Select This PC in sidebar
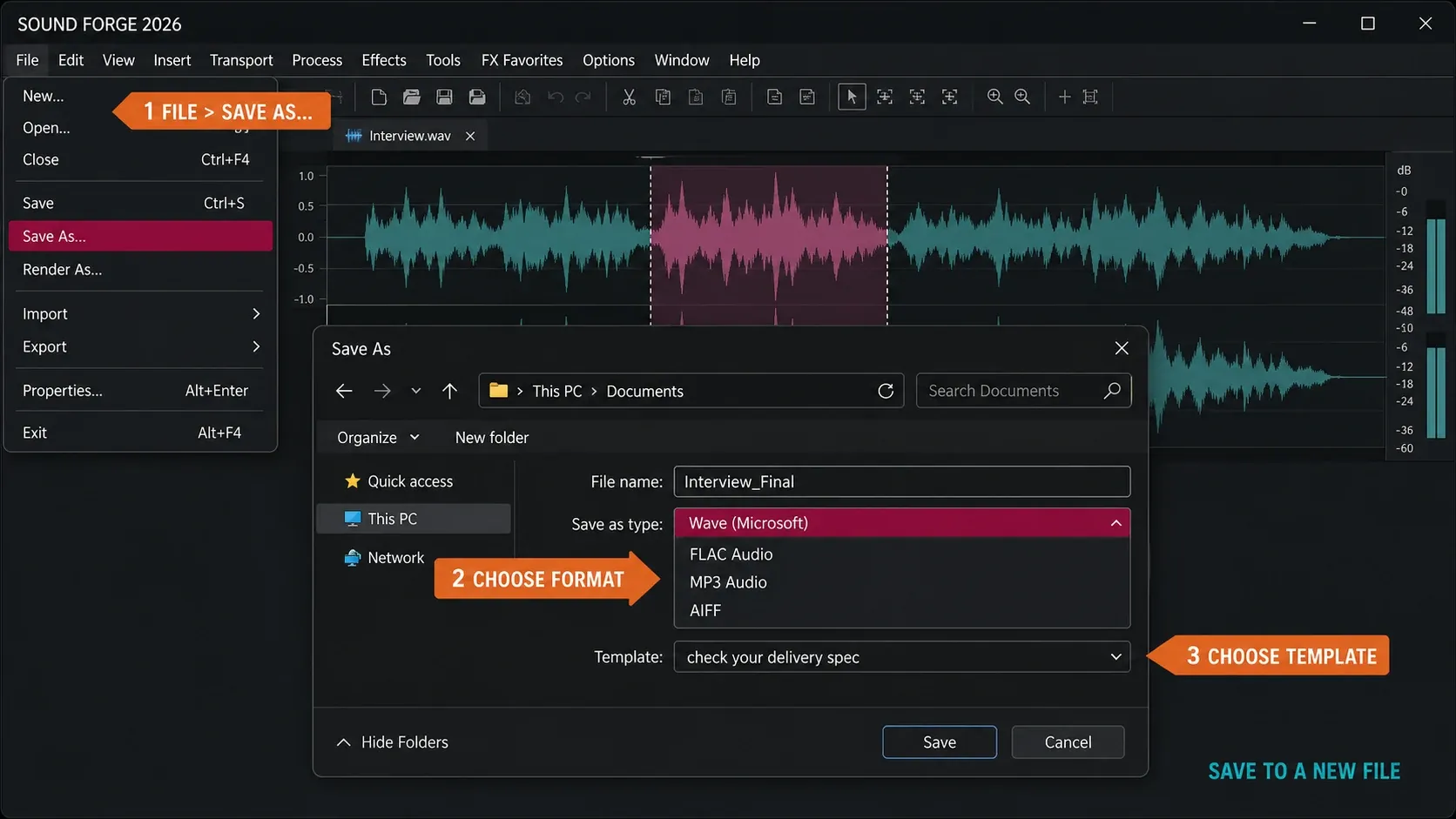The width and height of the screenshot is (1456, 819). 415,519
